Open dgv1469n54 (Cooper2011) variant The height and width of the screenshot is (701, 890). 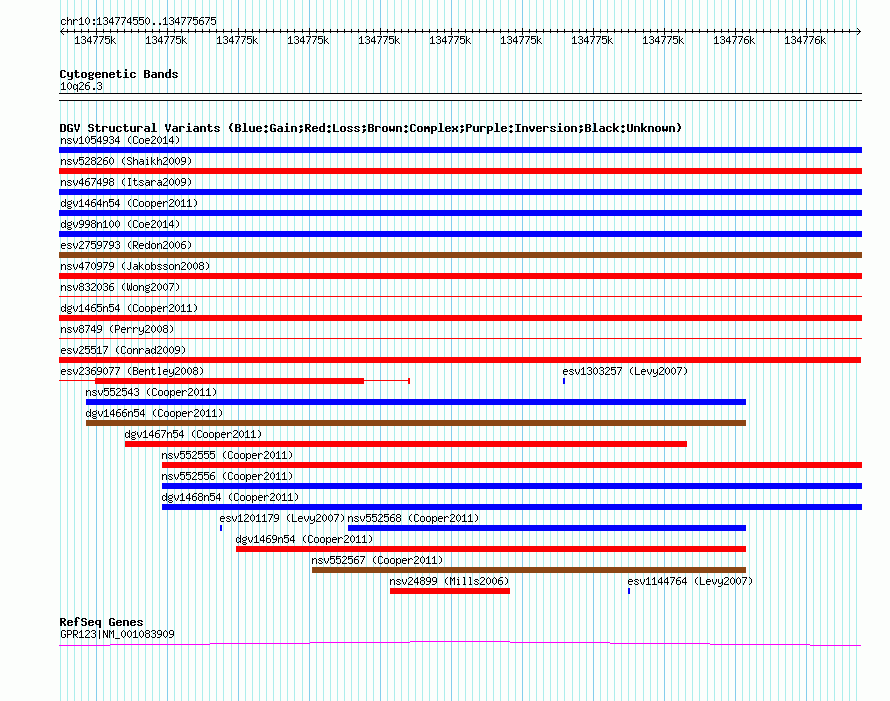(304, 539)
